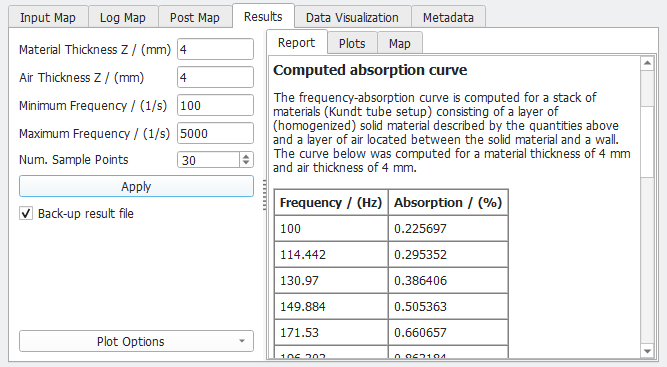
Task: Select the absorption cell '0.386406'
Action: click(x=448, y=280)
